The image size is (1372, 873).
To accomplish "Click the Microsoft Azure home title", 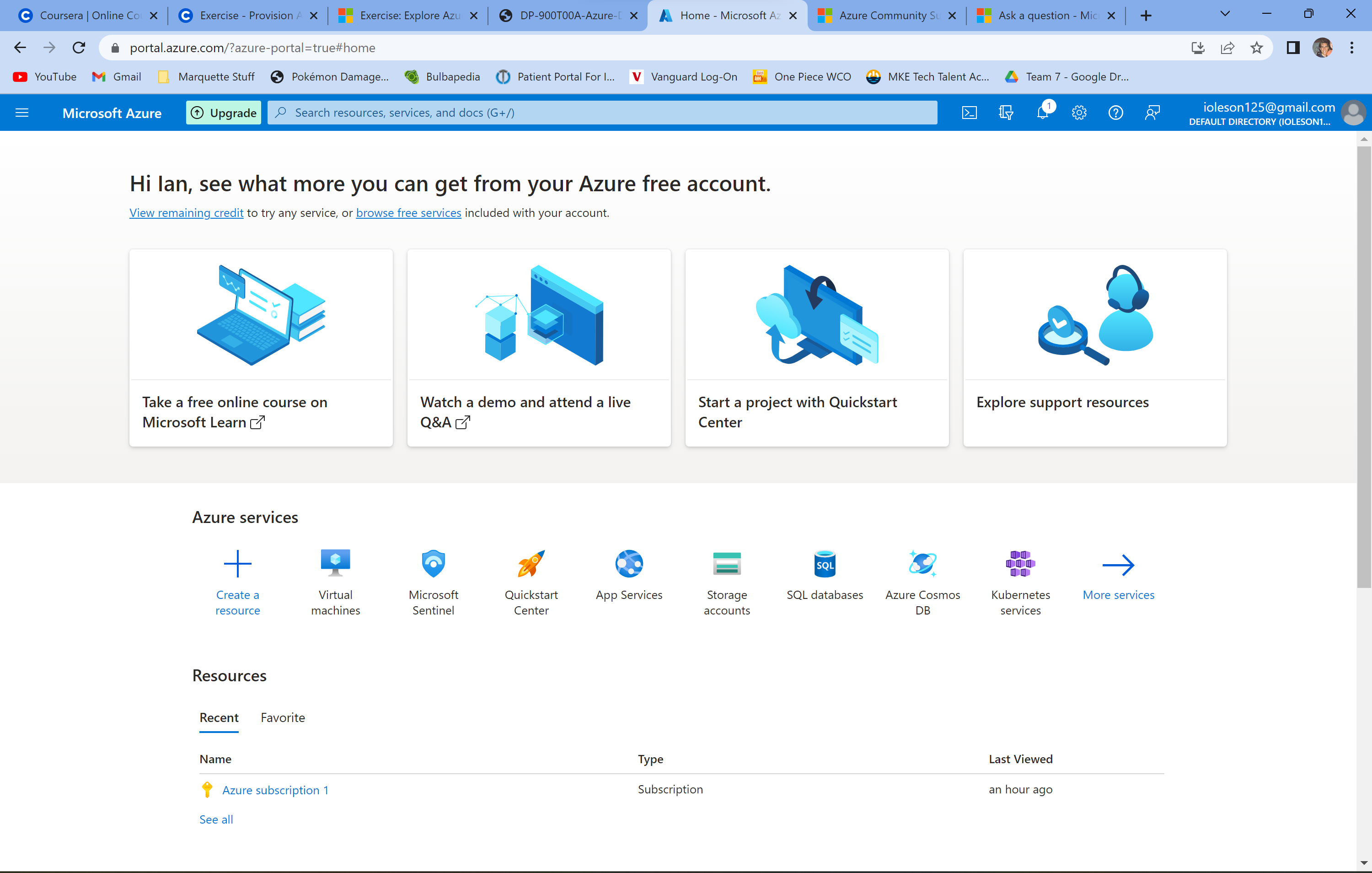I will tap(112, 113).
